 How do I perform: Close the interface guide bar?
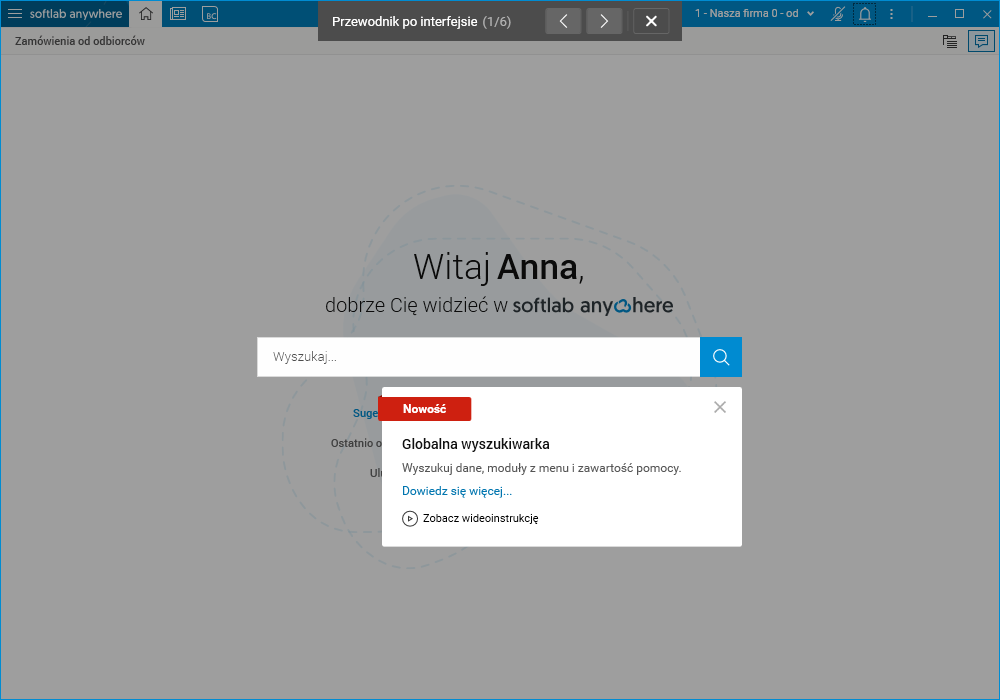coord(651,21)
